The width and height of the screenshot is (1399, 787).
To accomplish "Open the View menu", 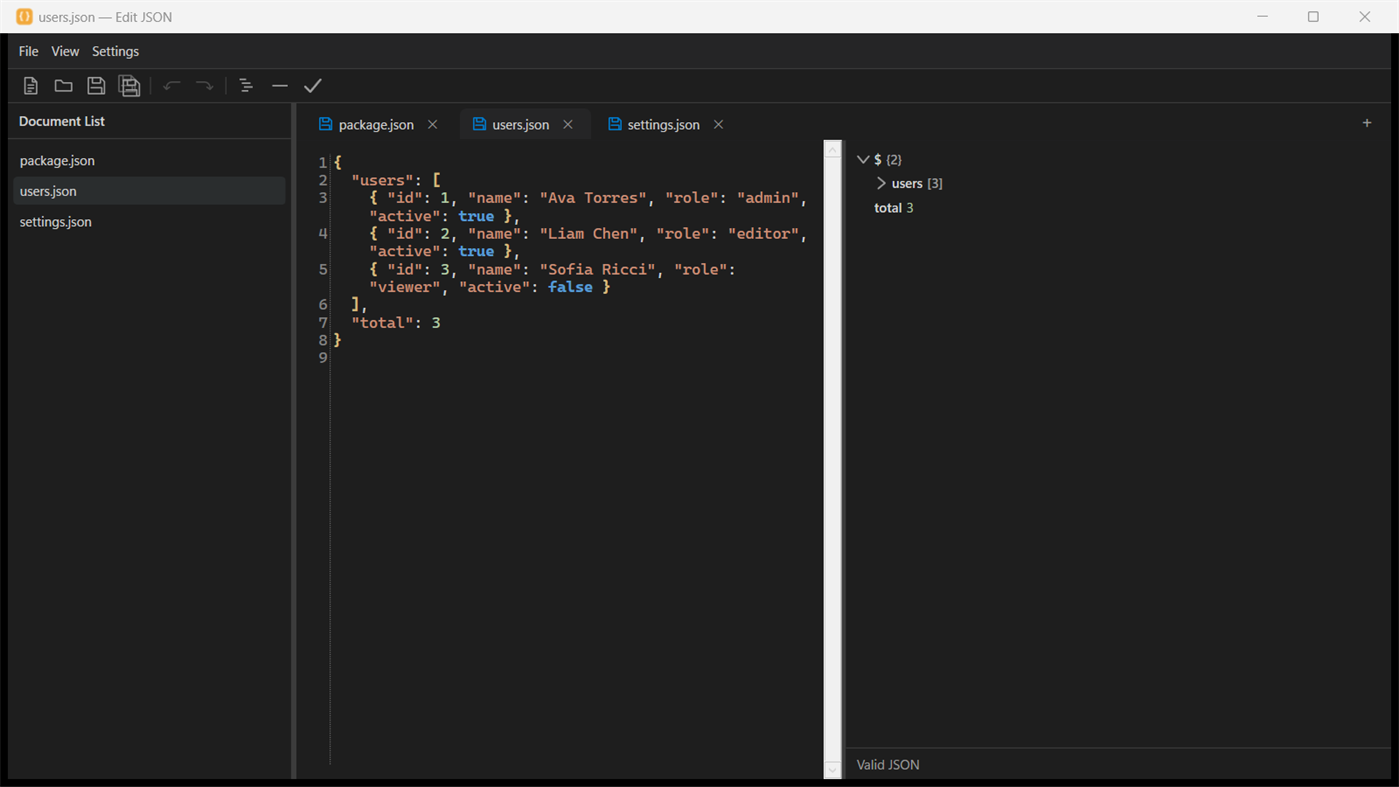I will click(65, 51).
